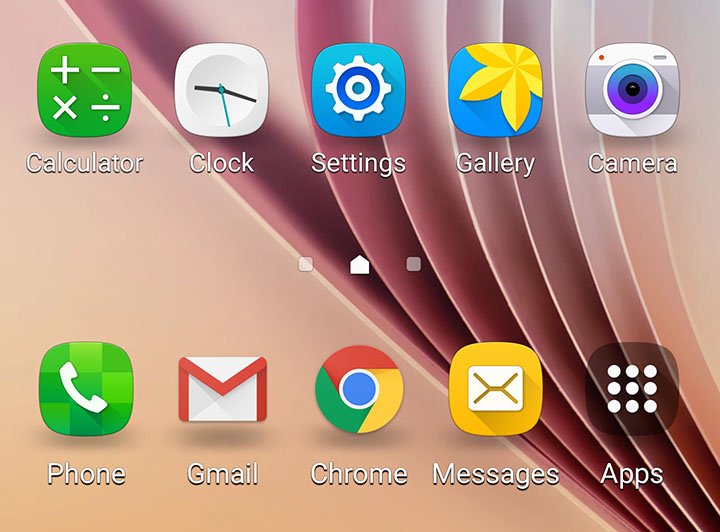720x532 pixels.
Task: Tap the "Chrome" label text
Action: click(359, 474)
